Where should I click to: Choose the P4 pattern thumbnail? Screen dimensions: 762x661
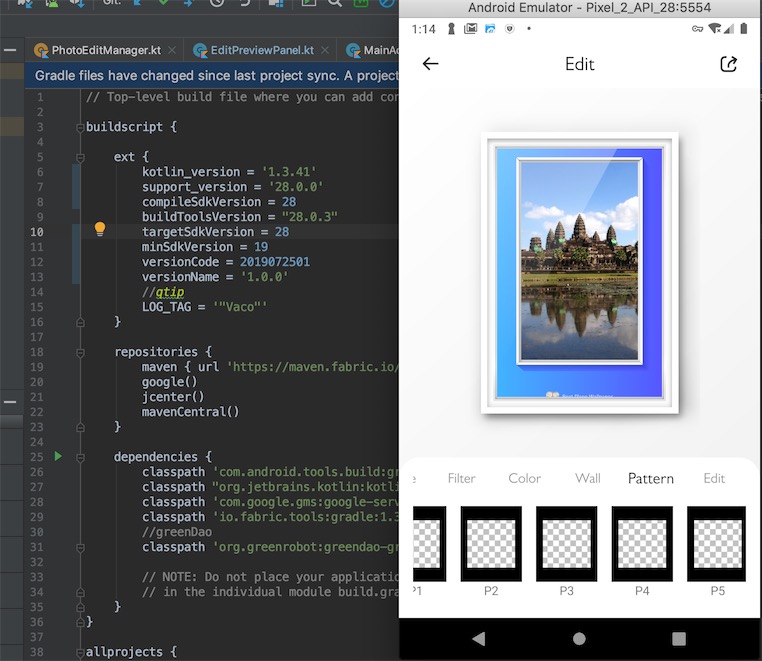tap(642, 543)
